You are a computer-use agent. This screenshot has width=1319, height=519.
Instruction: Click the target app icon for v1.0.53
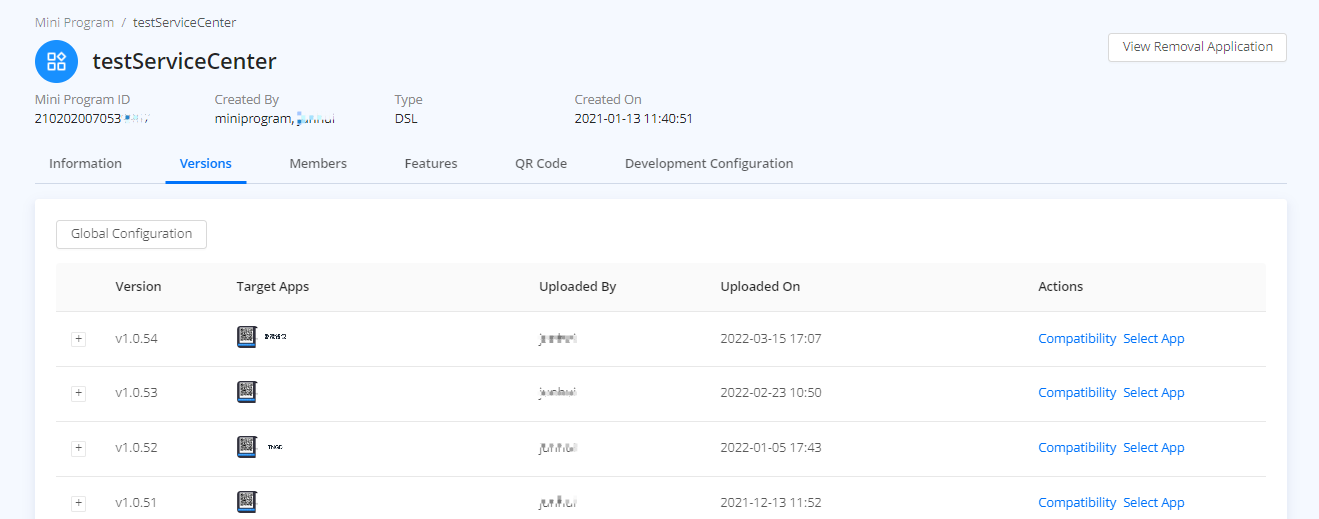tap(247, 392)
